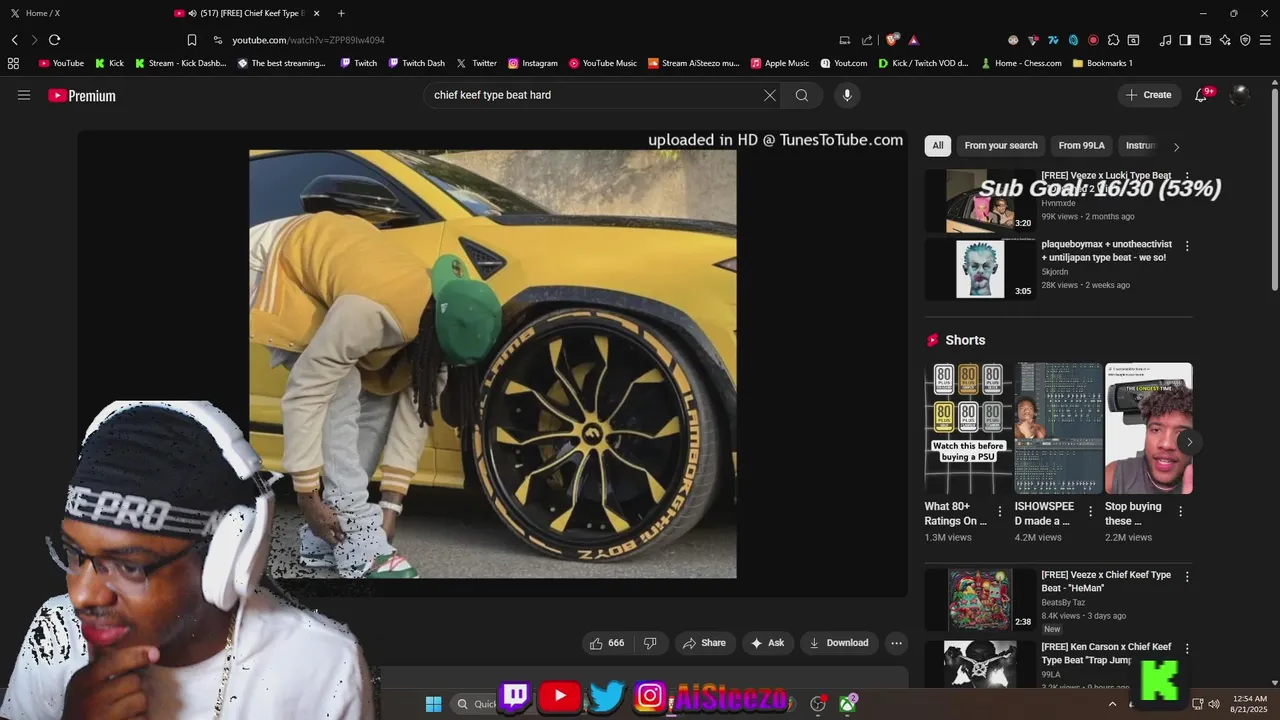
Task: Open options for Stop buying these short
Action: point(1180,511)
